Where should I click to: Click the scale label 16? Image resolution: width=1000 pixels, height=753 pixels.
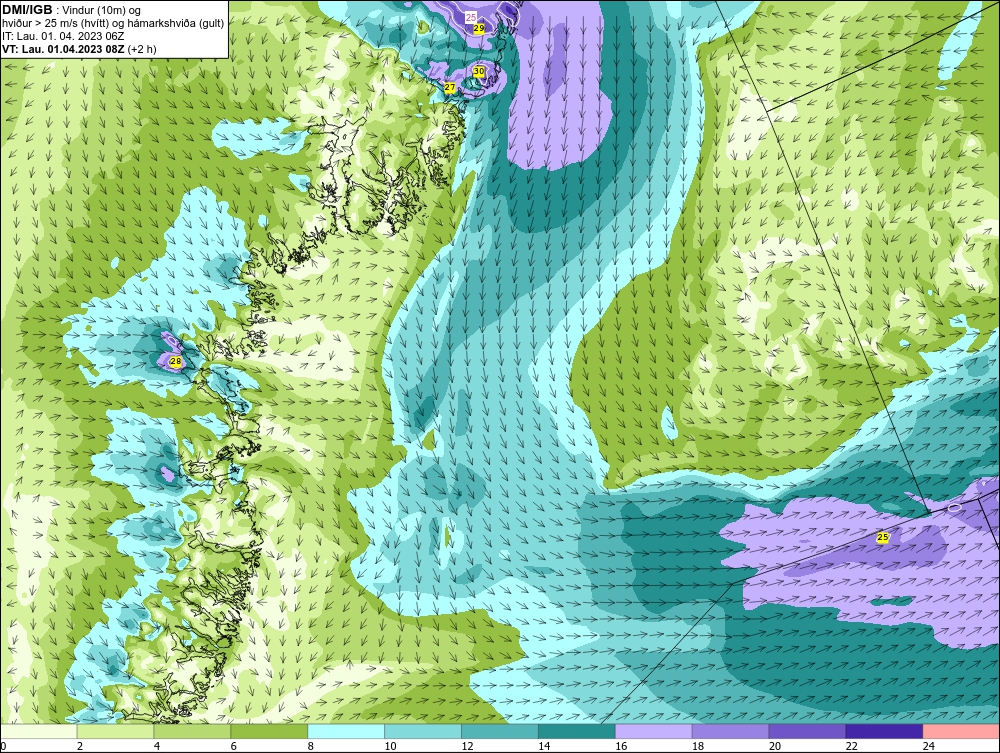pyautogui.click(x=621, y=746)
